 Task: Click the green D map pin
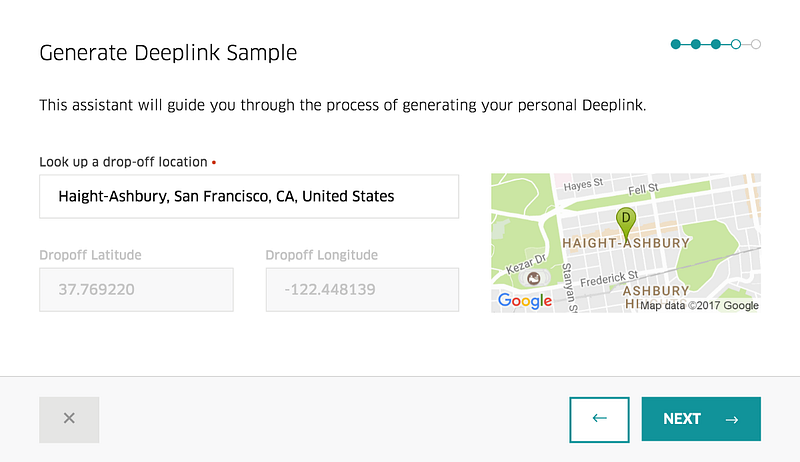tap(626, 219)
